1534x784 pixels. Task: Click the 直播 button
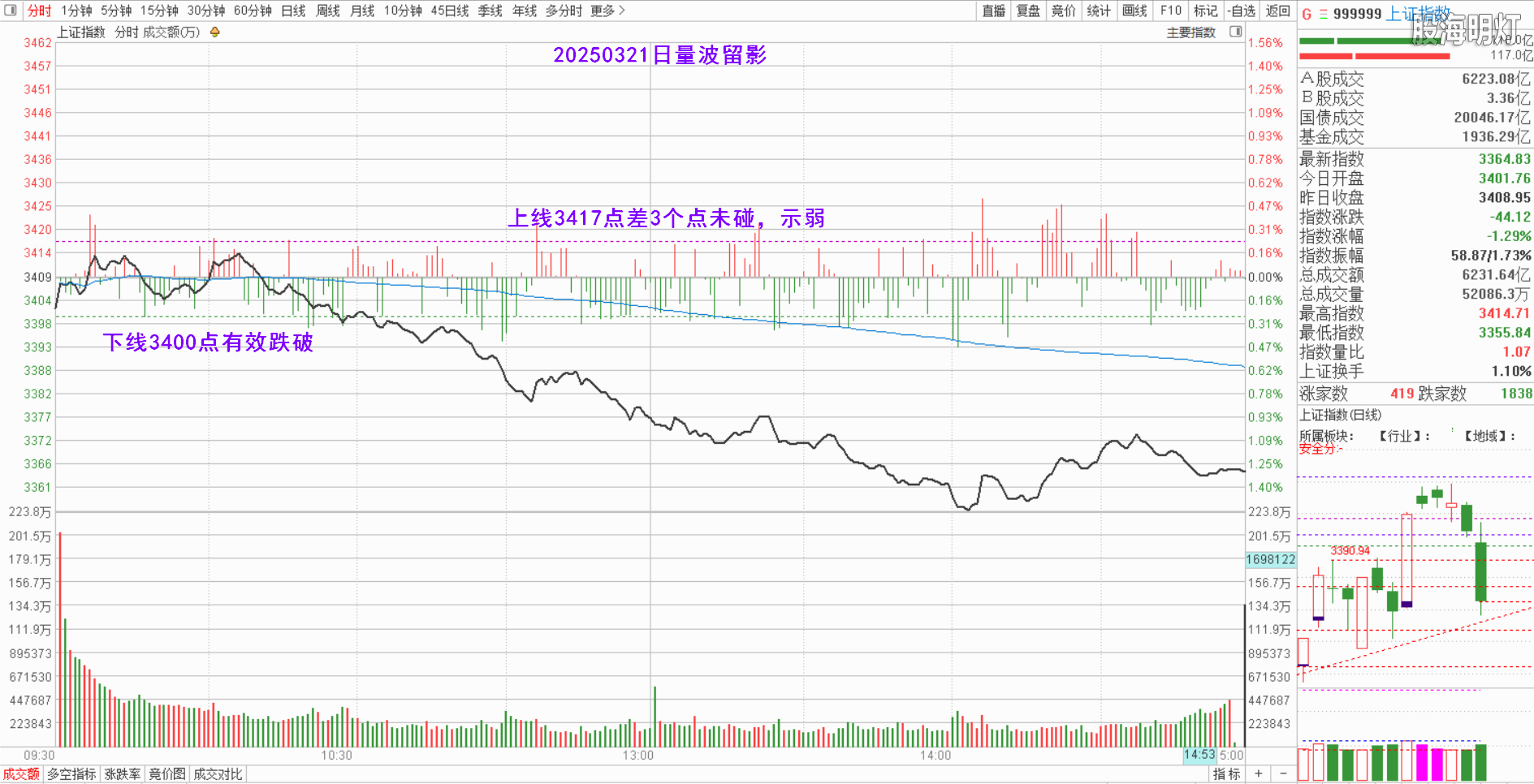pyautogui.click(x=994, y=11)
